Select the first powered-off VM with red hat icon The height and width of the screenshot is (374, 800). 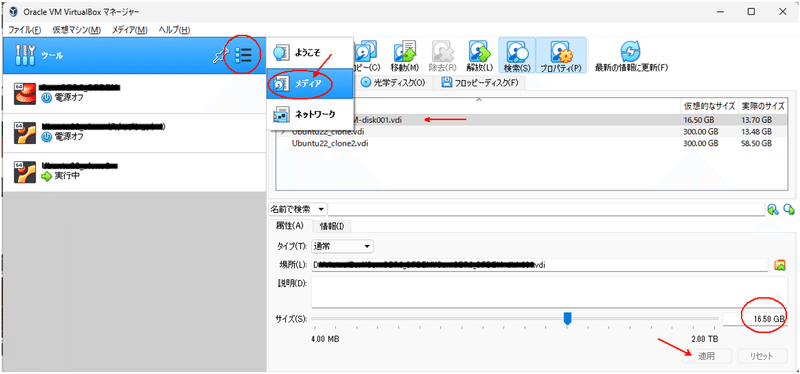click(134, 93)
